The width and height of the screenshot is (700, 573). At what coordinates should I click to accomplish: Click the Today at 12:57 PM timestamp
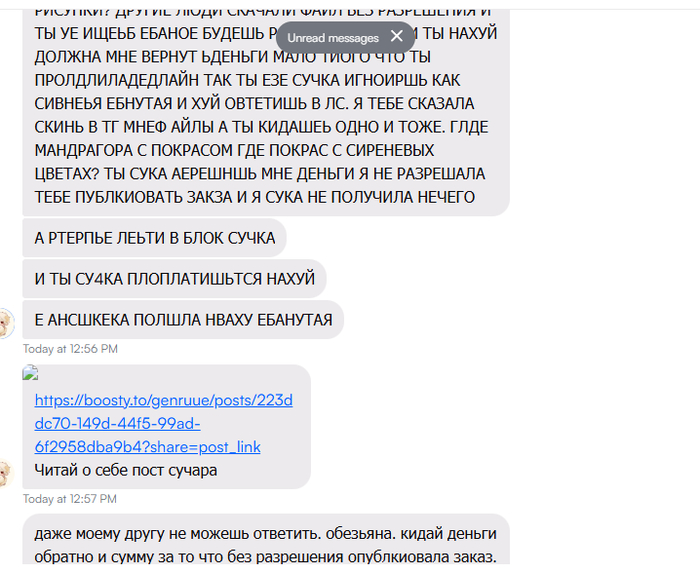tap(70, 499)
